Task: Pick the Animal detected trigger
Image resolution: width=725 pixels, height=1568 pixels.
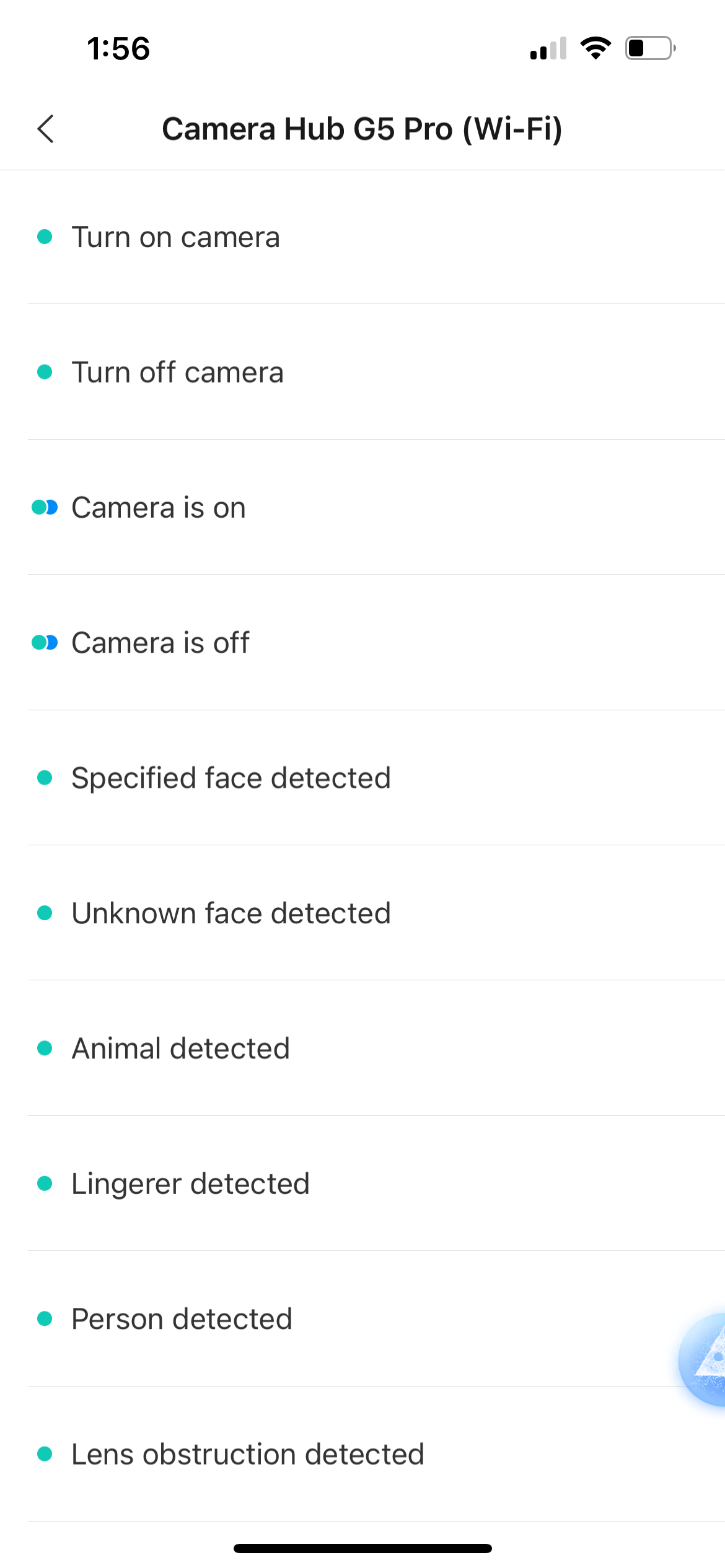Action: (x=181, y=1048)
